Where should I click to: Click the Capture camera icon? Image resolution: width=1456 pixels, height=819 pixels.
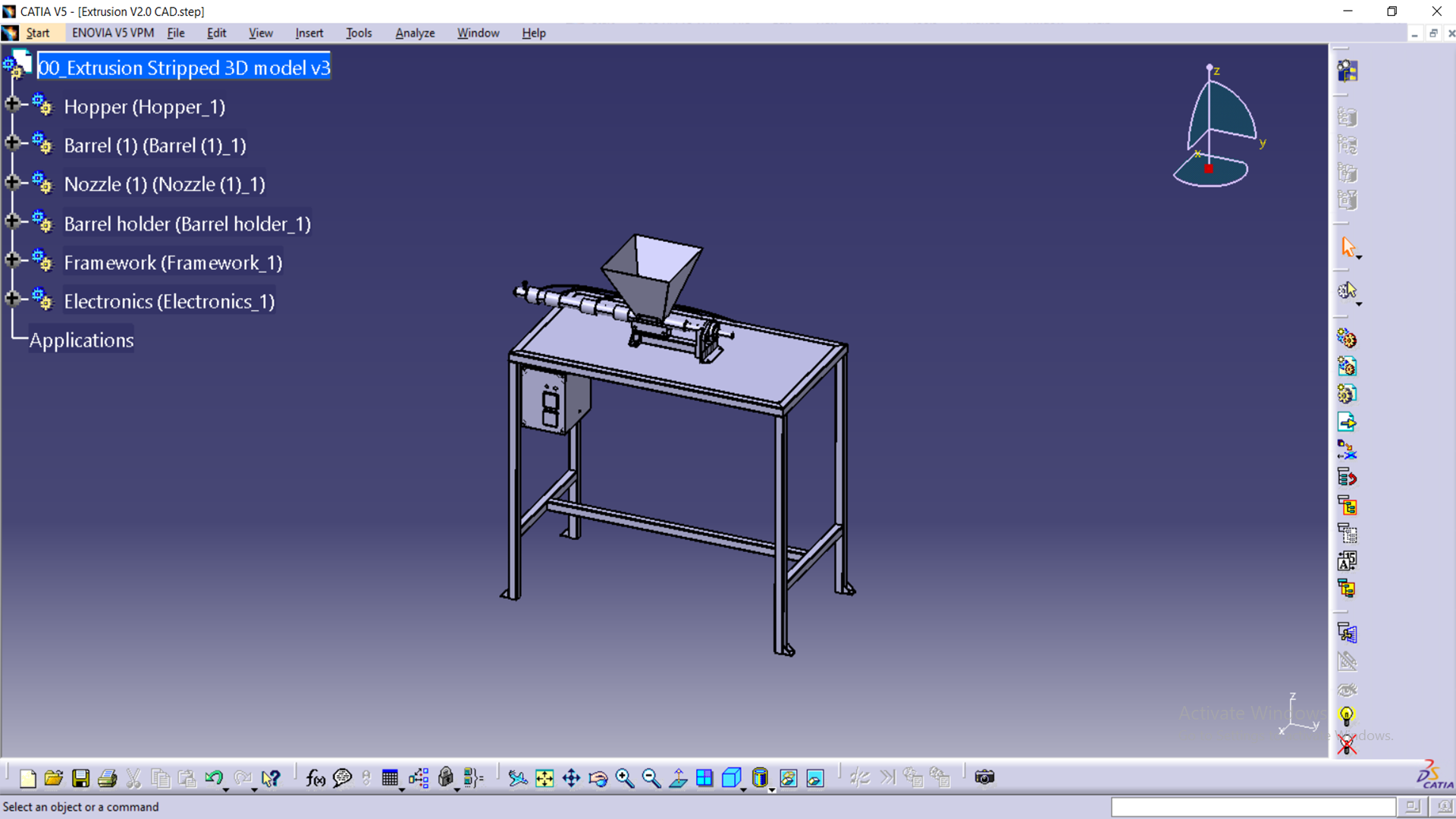pyautogui.click(x=984, y=777)
